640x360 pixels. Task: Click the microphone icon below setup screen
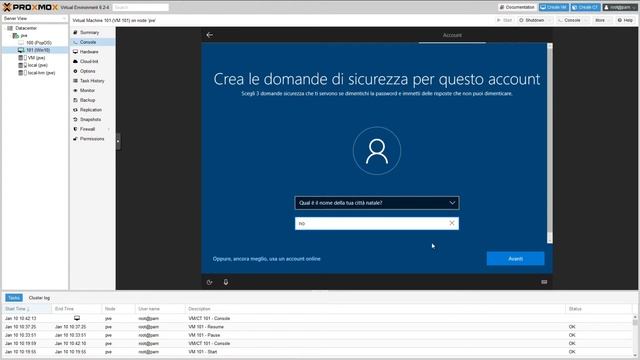226,282
